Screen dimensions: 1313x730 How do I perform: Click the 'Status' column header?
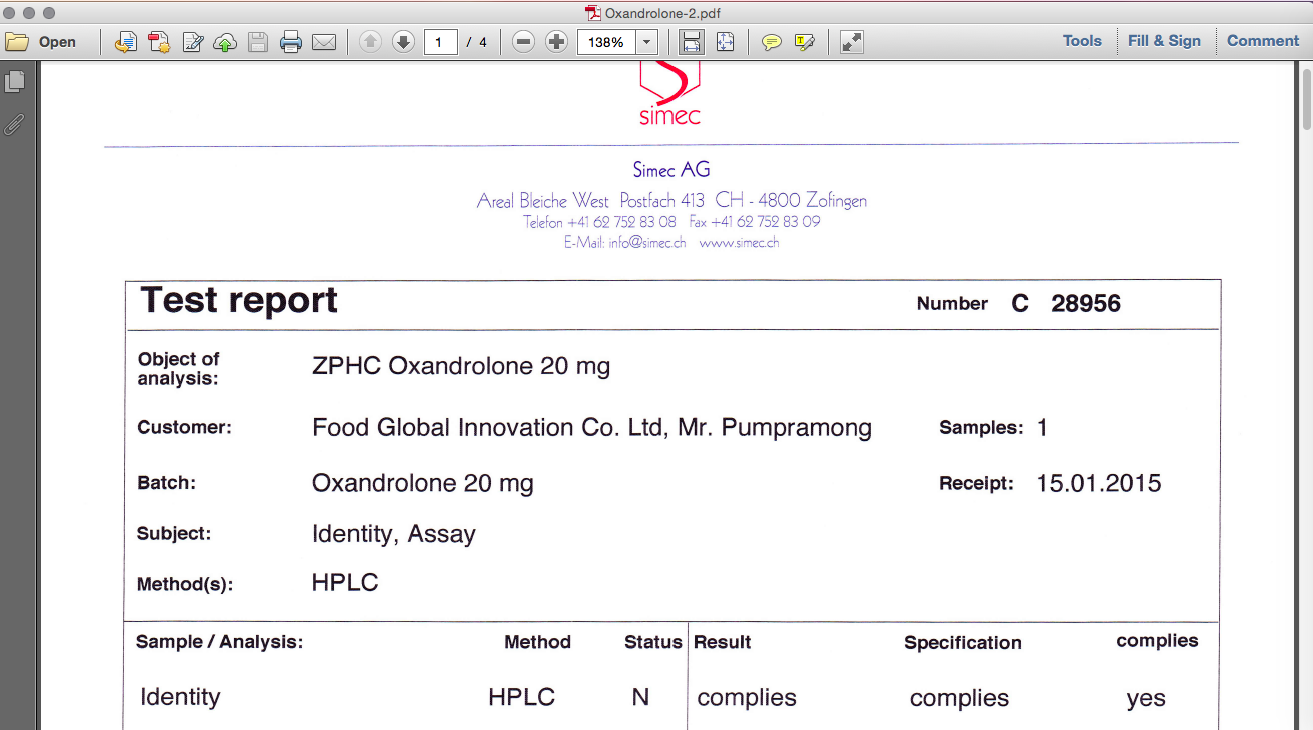pos(653,642)
